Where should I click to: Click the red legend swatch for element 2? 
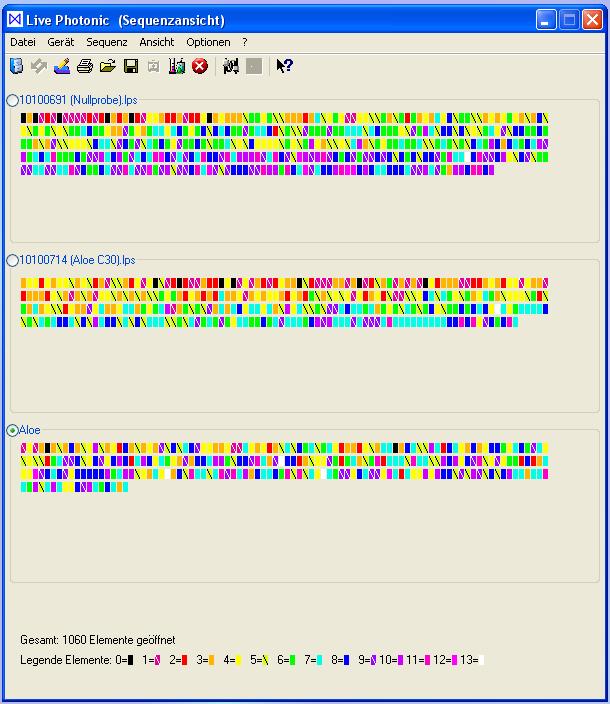184,660
